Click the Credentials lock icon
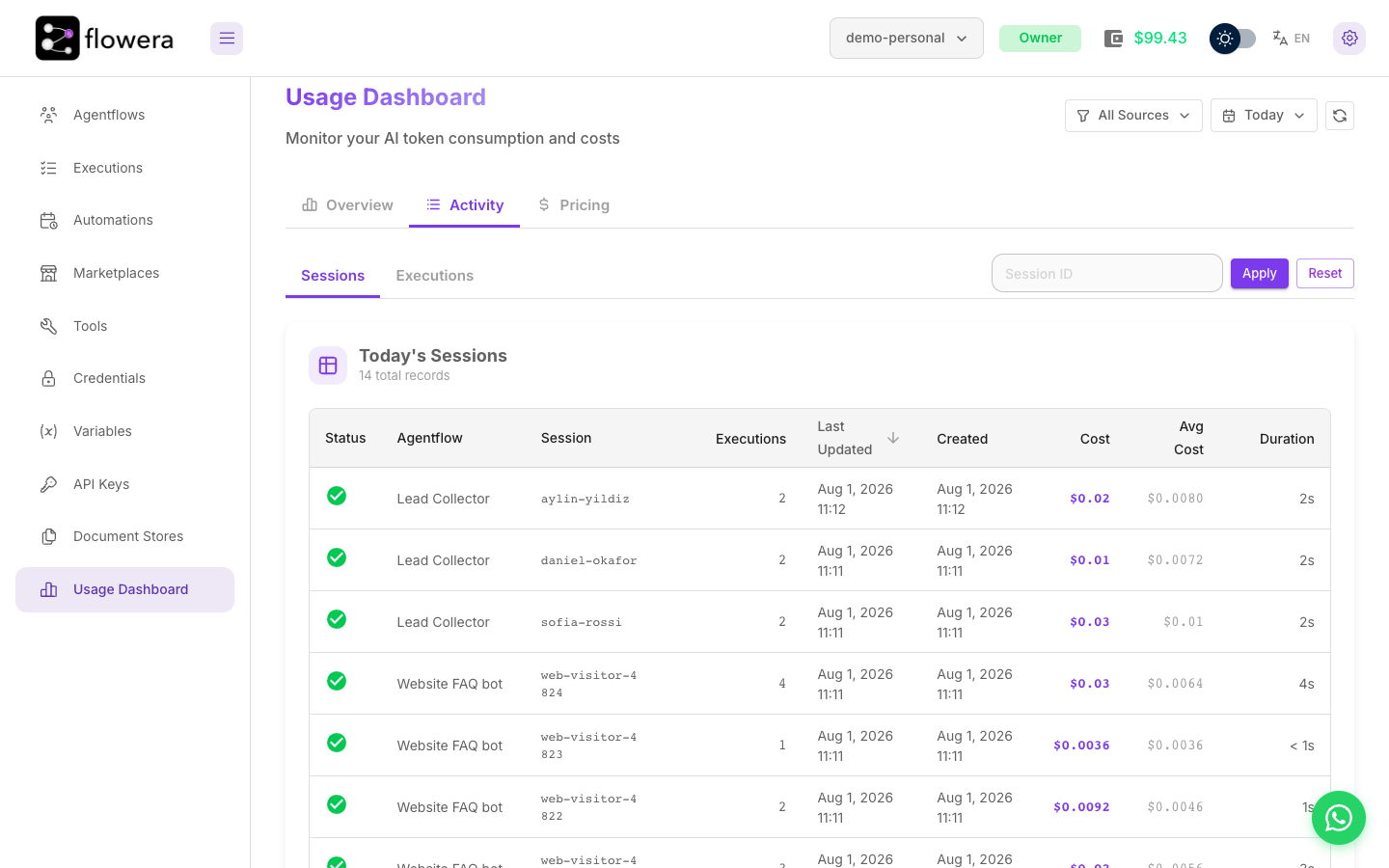The image size is (1389, 868). tap(48, 378)
